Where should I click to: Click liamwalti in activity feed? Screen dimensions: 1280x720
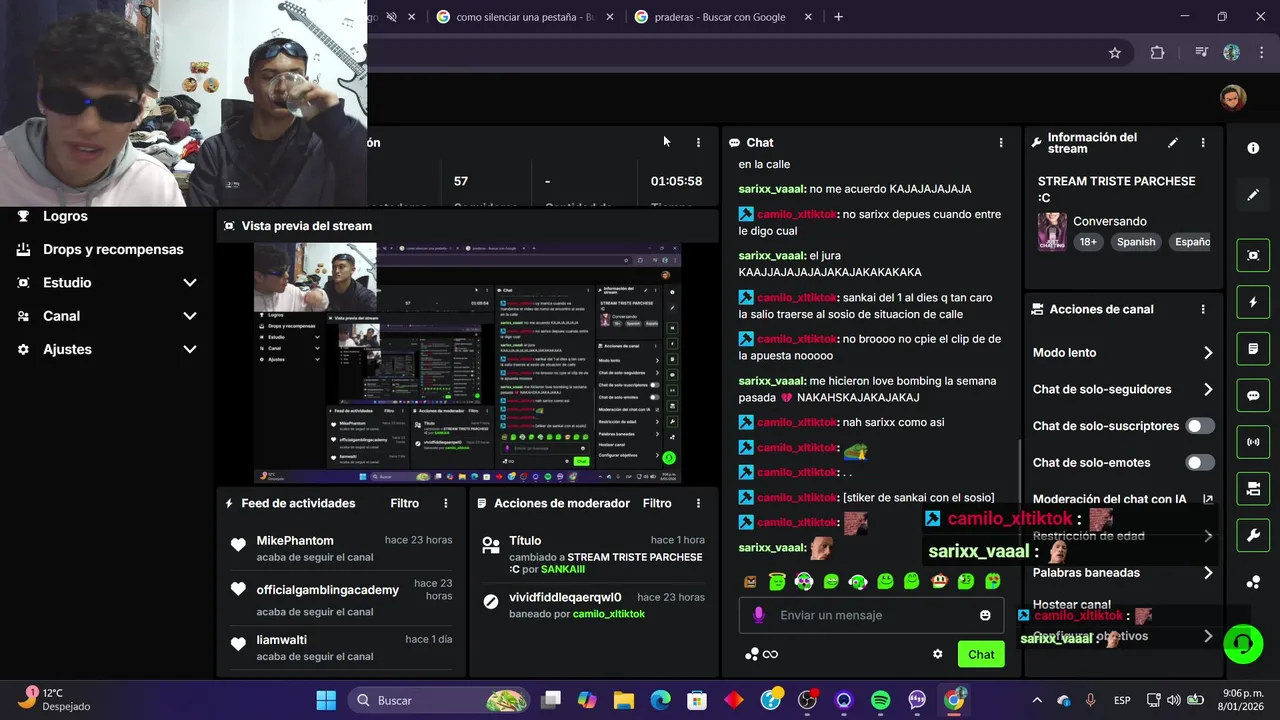coord(281,640)
